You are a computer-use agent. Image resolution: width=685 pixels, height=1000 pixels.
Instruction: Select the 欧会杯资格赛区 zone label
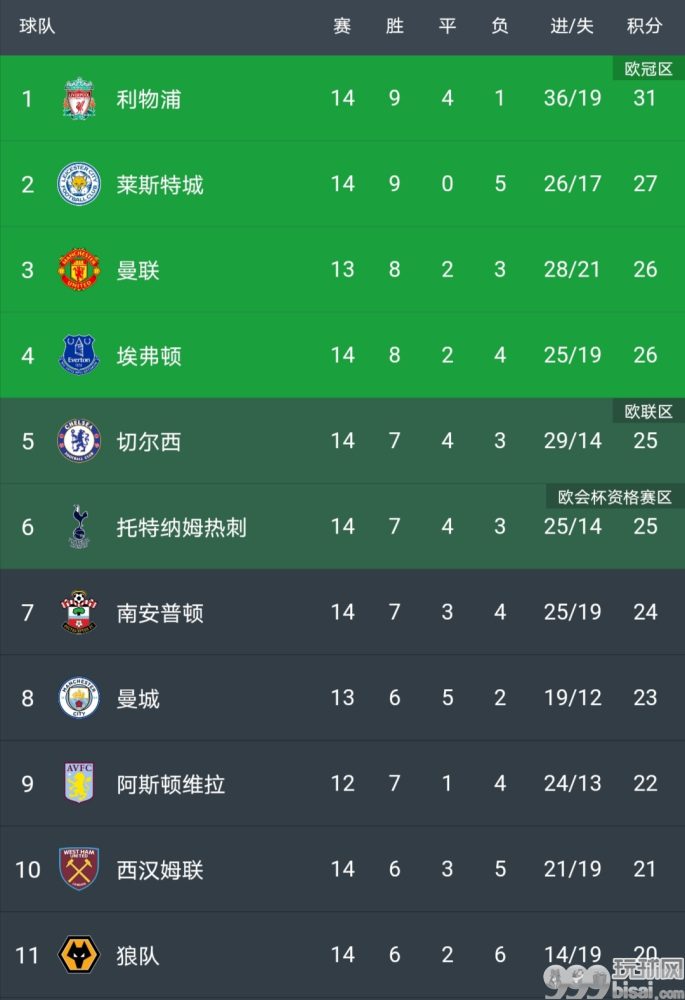615,497
